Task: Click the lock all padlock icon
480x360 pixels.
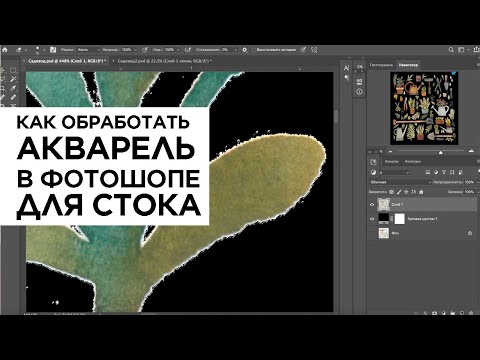Action: tap(421, 192)
